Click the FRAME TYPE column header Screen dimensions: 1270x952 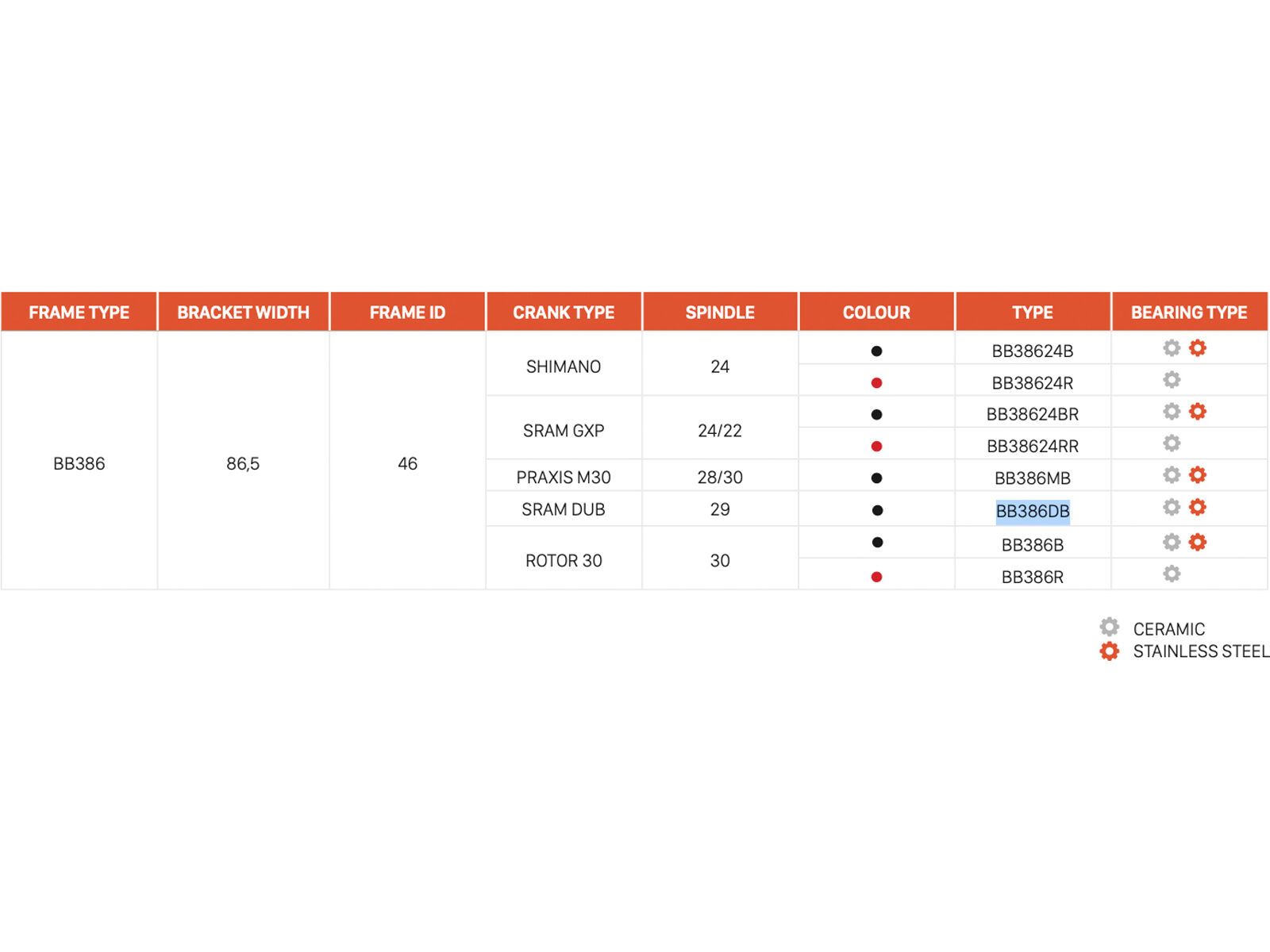tap(79, 313)
